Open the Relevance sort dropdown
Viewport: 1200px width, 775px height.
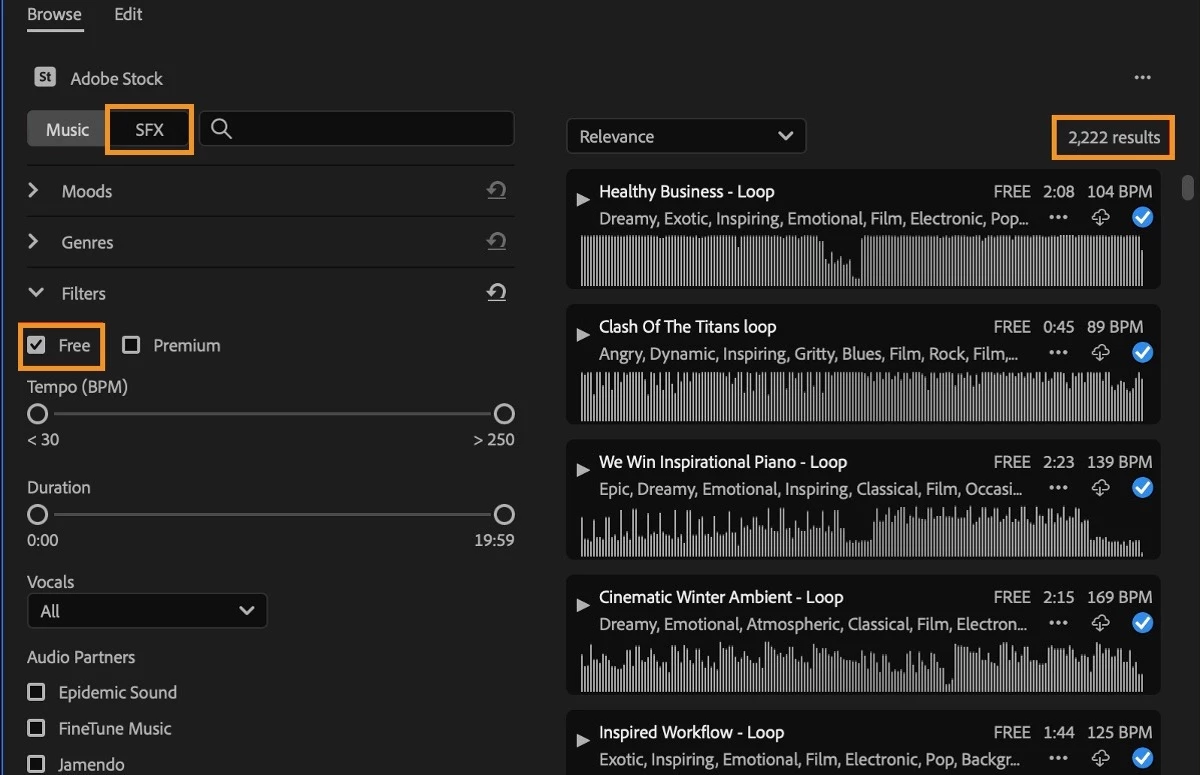(x=686, y=136)
